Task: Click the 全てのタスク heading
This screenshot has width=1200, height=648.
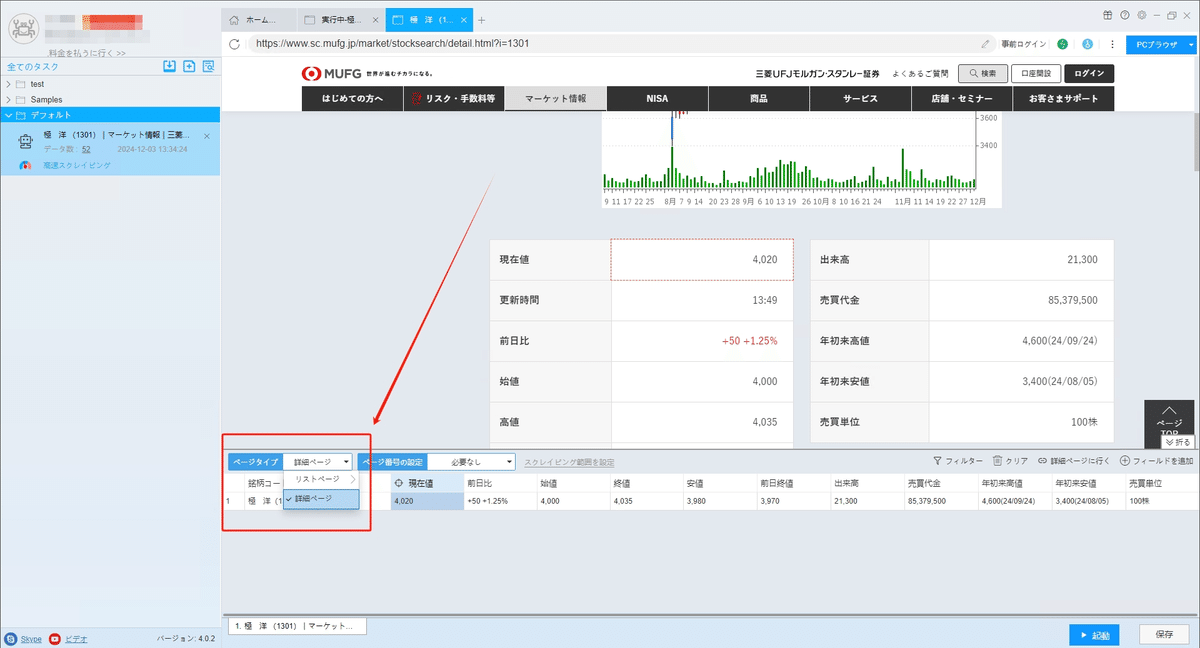Action: tap(32, 67)
